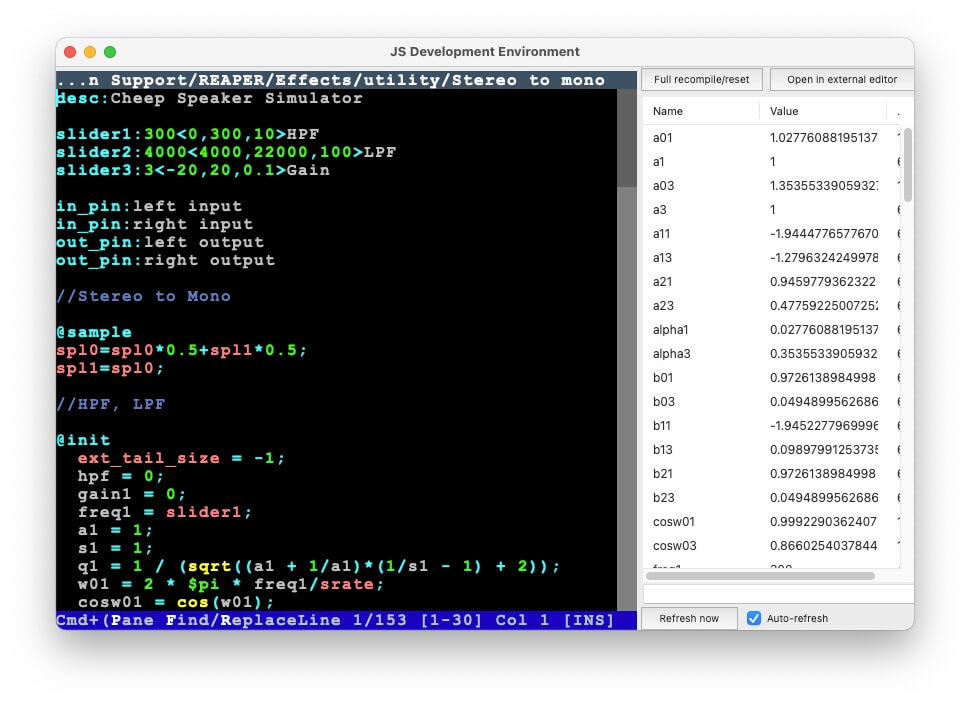The width and height of the screenshot is (970, 704).
Task: Close the JS Development Environment window
Action: click(x=70, y=52)
